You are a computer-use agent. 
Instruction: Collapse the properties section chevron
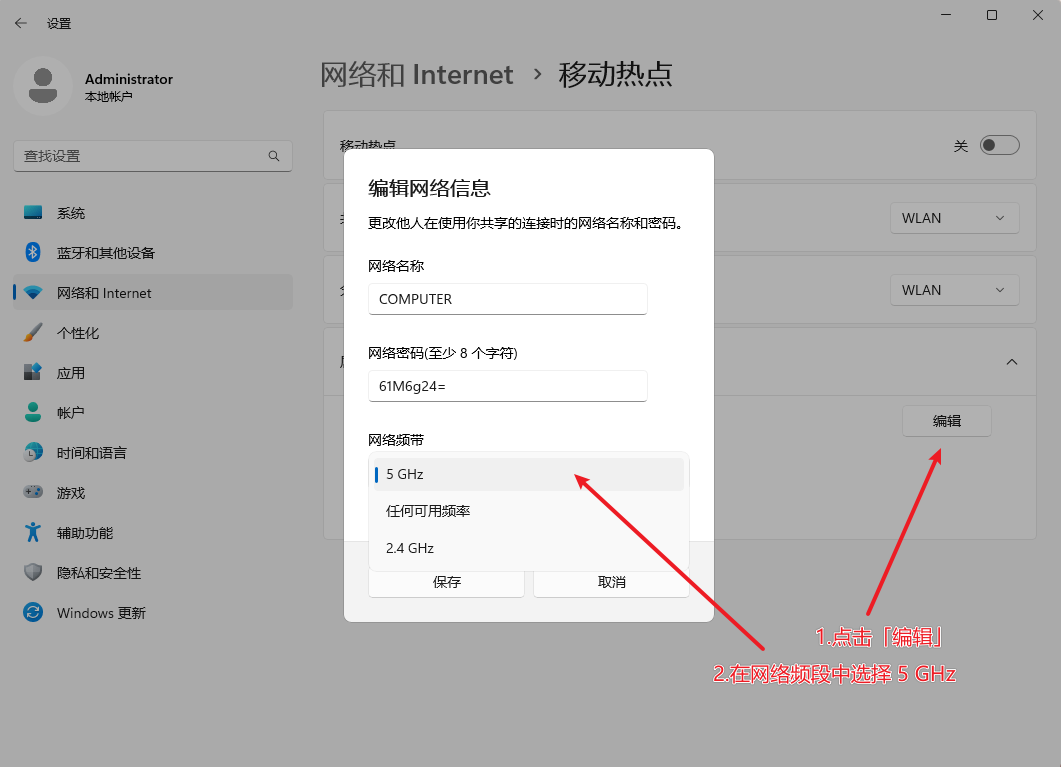tap(1012, 362)
